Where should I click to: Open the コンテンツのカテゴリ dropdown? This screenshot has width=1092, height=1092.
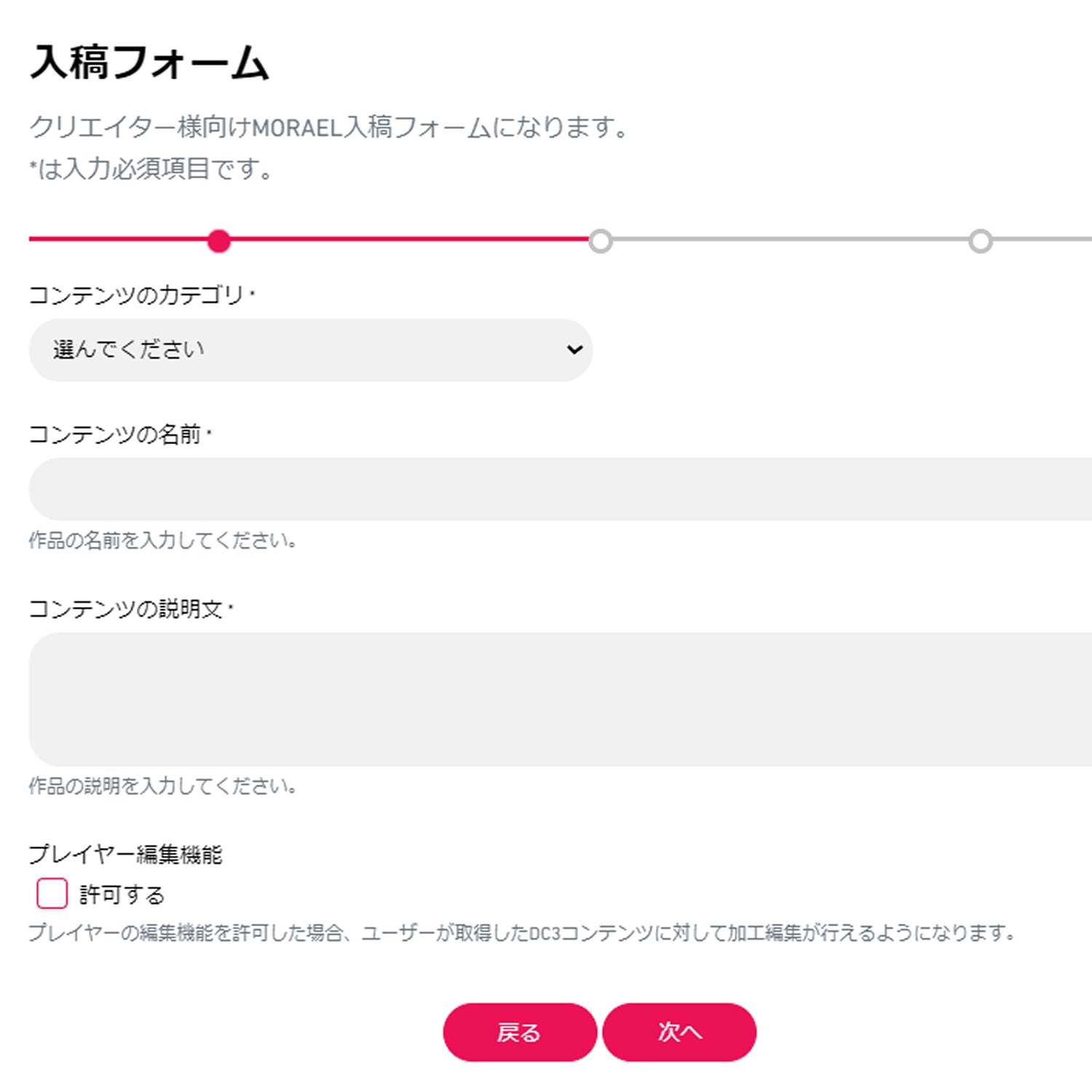[x=310, y=350]
